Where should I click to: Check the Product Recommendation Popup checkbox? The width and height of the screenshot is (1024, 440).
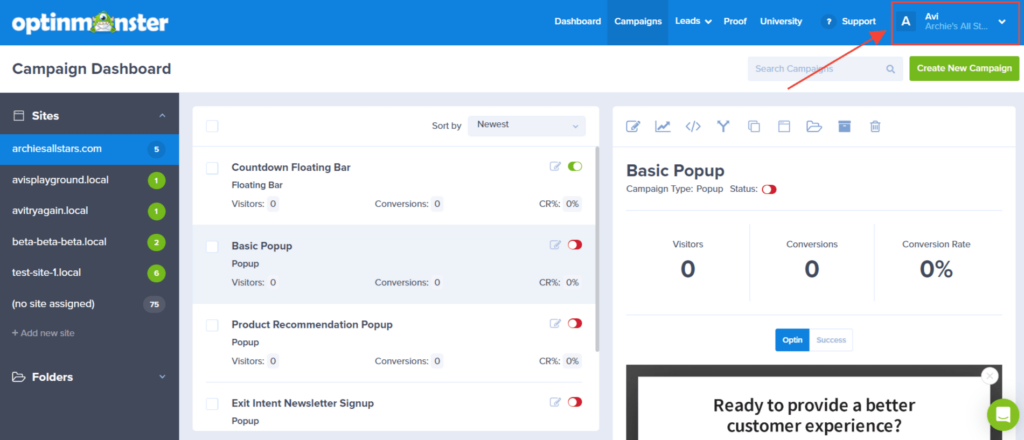pyautogui.click(x=212, y=325)
